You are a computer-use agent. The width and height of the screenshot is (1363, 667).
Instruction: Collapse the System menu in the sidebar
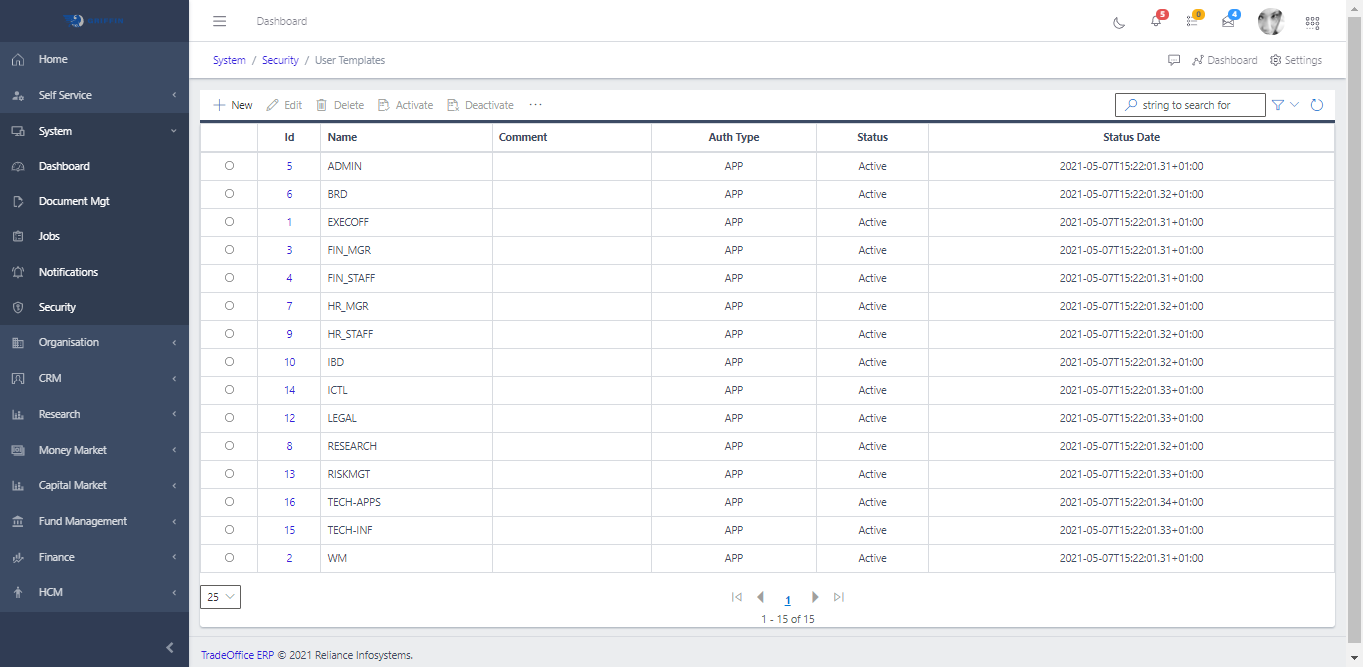pos(55,130)
